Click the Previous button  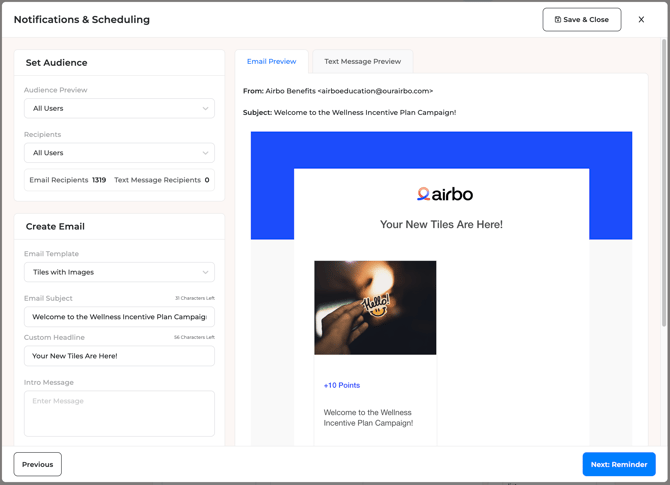pos(38,464)
